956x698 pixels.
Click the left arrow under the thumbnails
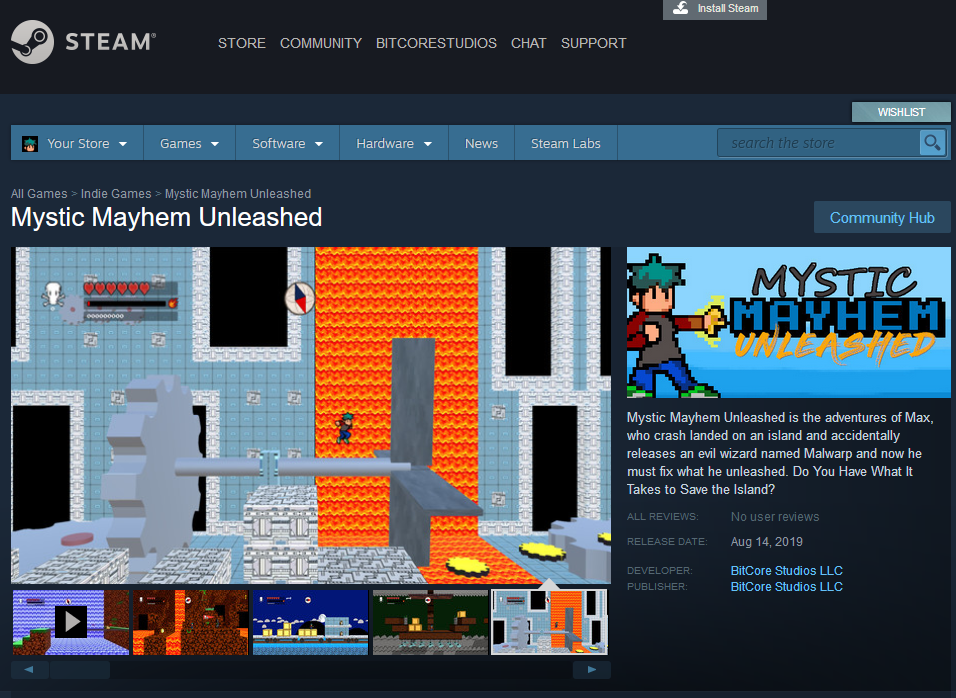29,669
